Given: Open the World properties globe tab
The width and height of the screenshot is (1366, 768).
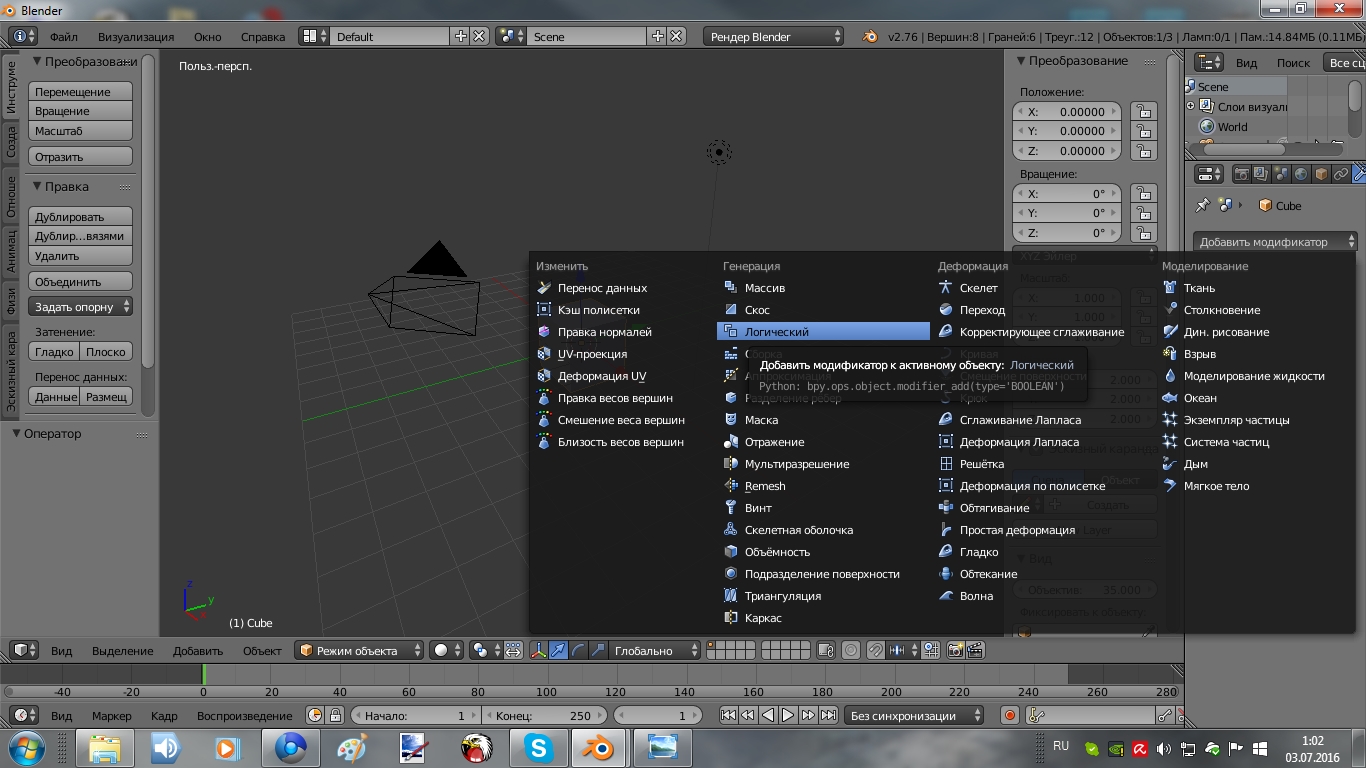Looking at the screenshot, I should tap(1301, 174).
